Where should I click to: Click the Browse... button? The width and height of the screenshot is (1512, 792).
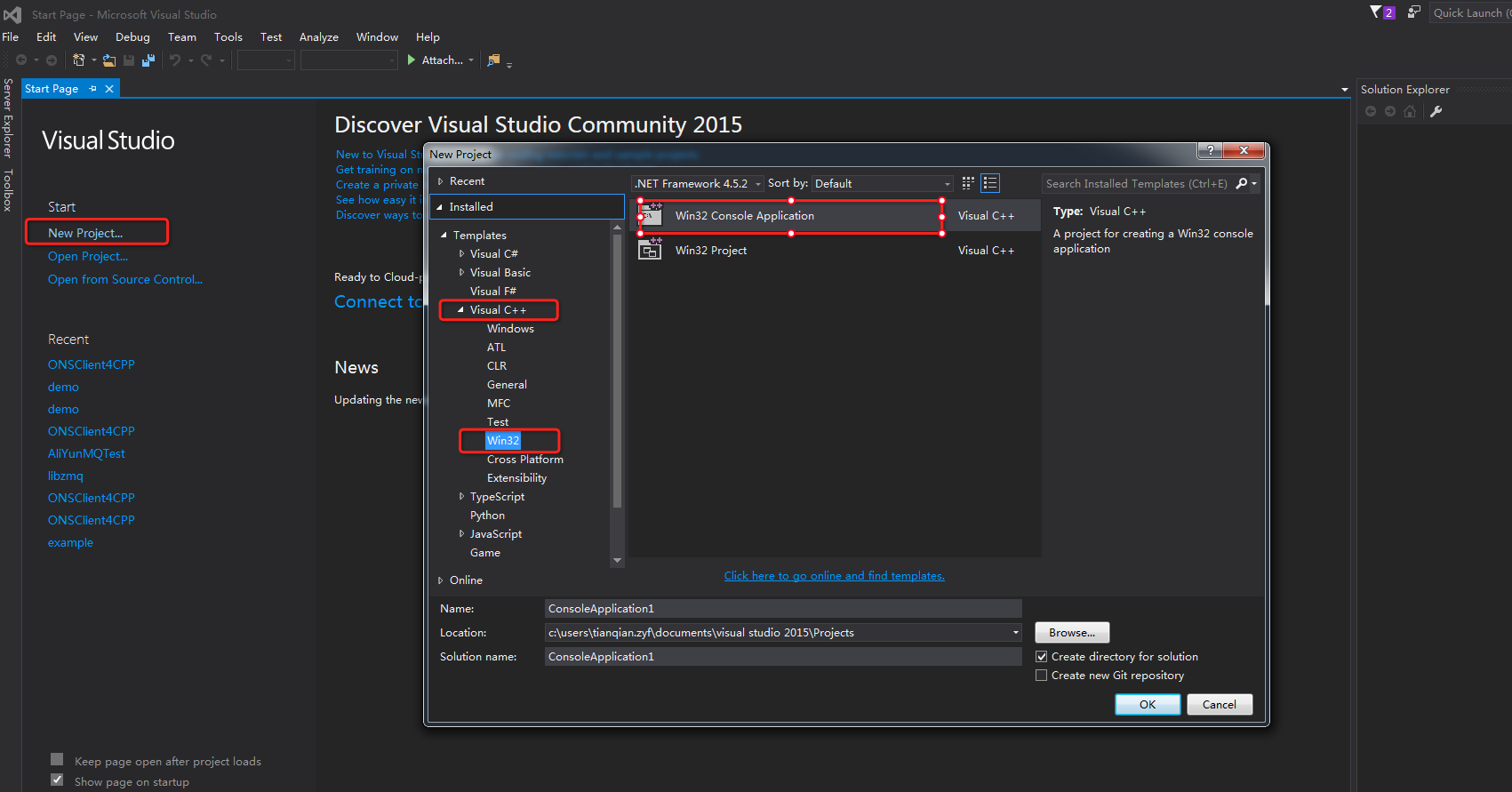coord(1072,633)
